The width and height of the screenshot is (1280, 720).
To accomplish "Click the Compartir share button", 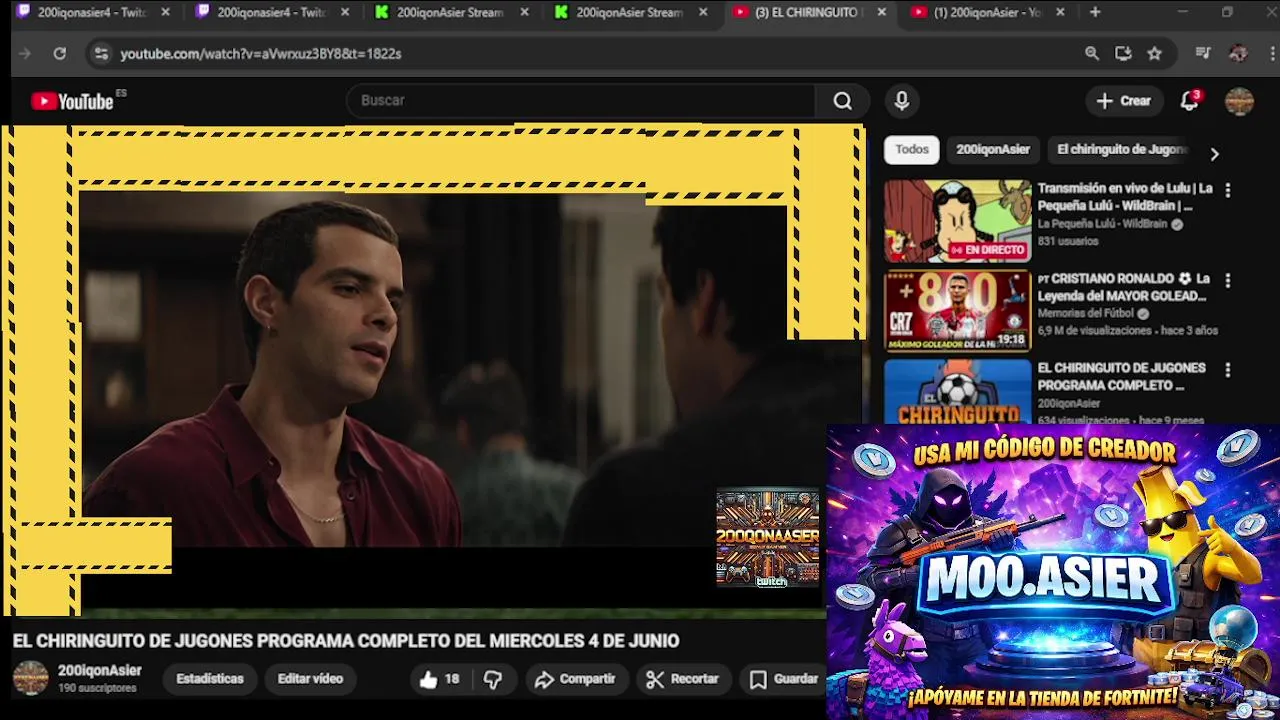I will (x=575, y=680).
